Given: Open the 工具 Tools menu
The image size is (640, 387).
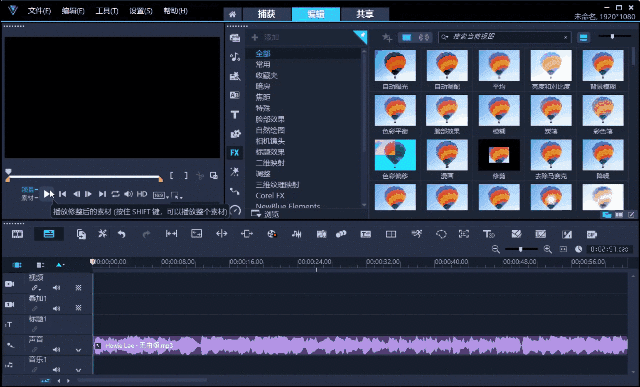Looking at the screenshot, I should point(107,11).
